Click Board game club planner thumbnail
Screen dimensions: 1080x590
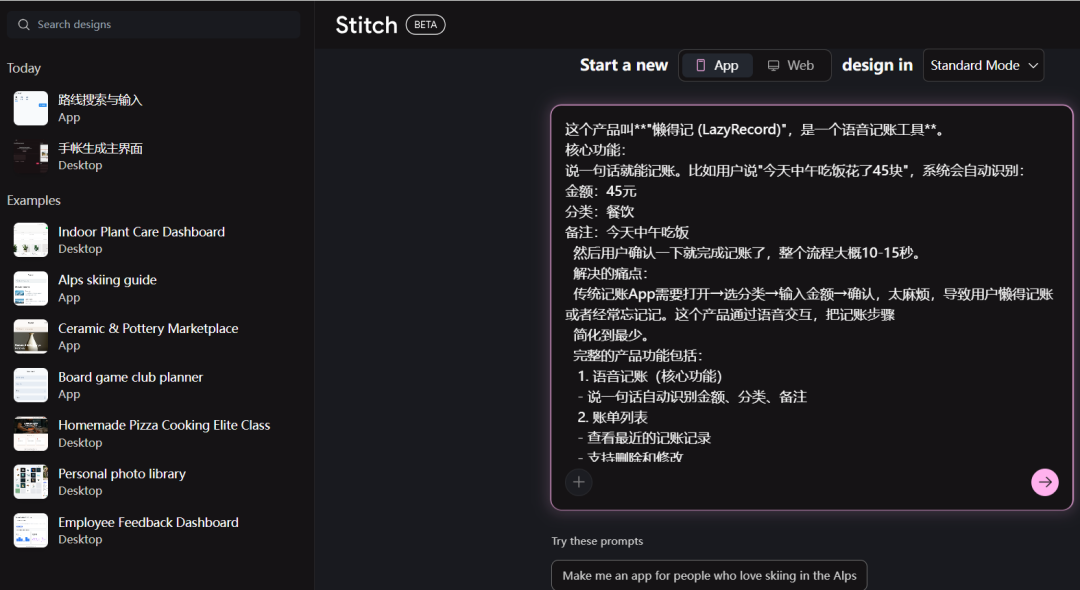tap(31, 386)
